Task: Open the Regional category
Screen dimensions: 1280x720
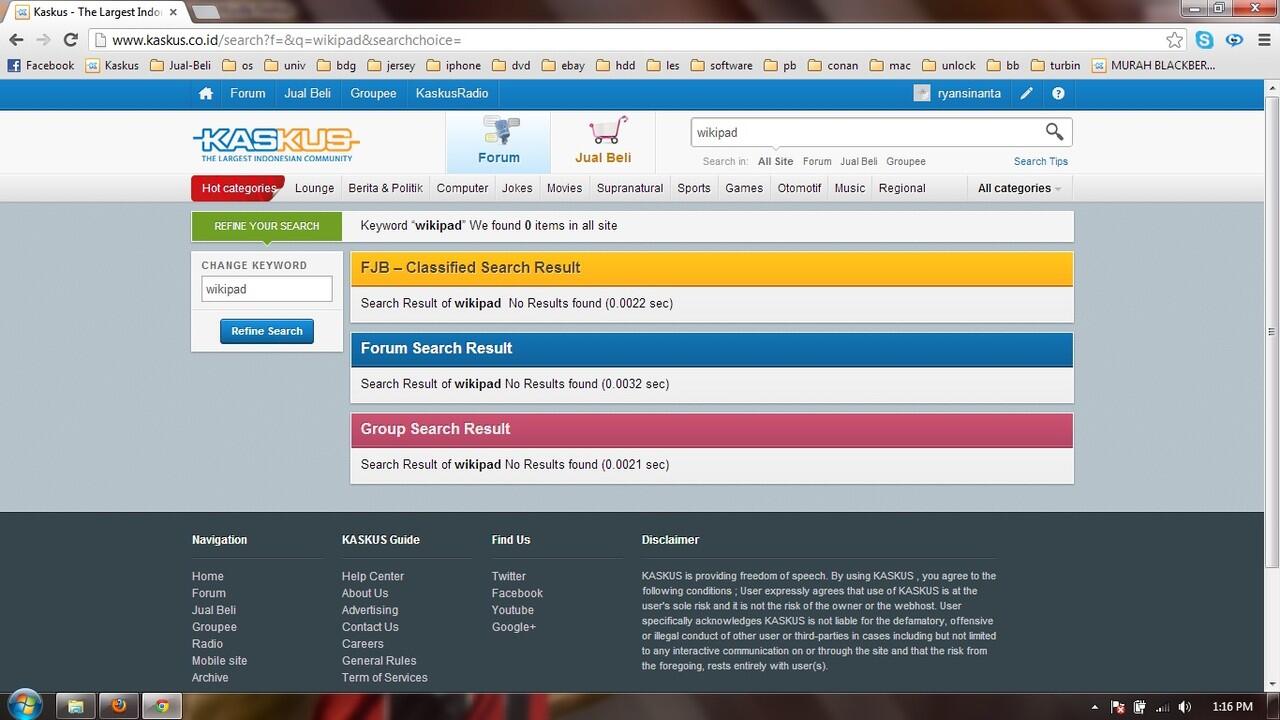Action: coord(902,188)
